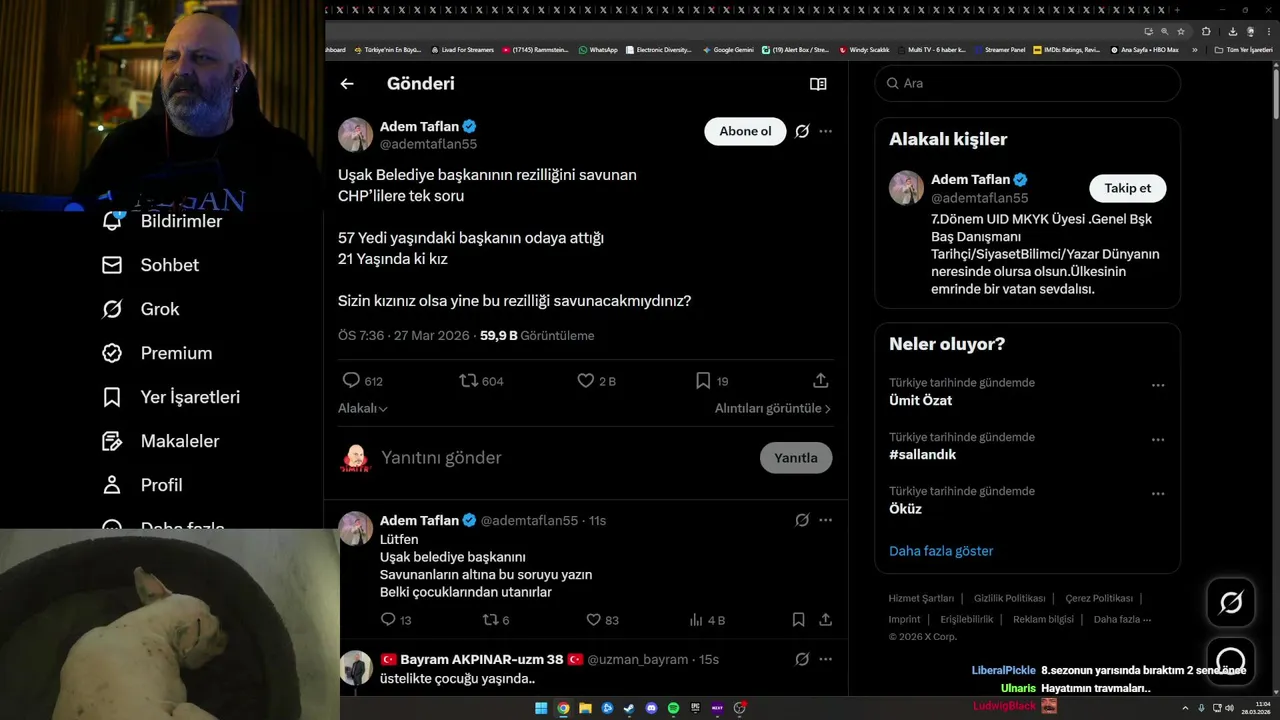This screenshot has height=720, width=1280.
Task: Click Grok icon on Bayram AKPINAR's reply
Action: click(x=802, y=659)
